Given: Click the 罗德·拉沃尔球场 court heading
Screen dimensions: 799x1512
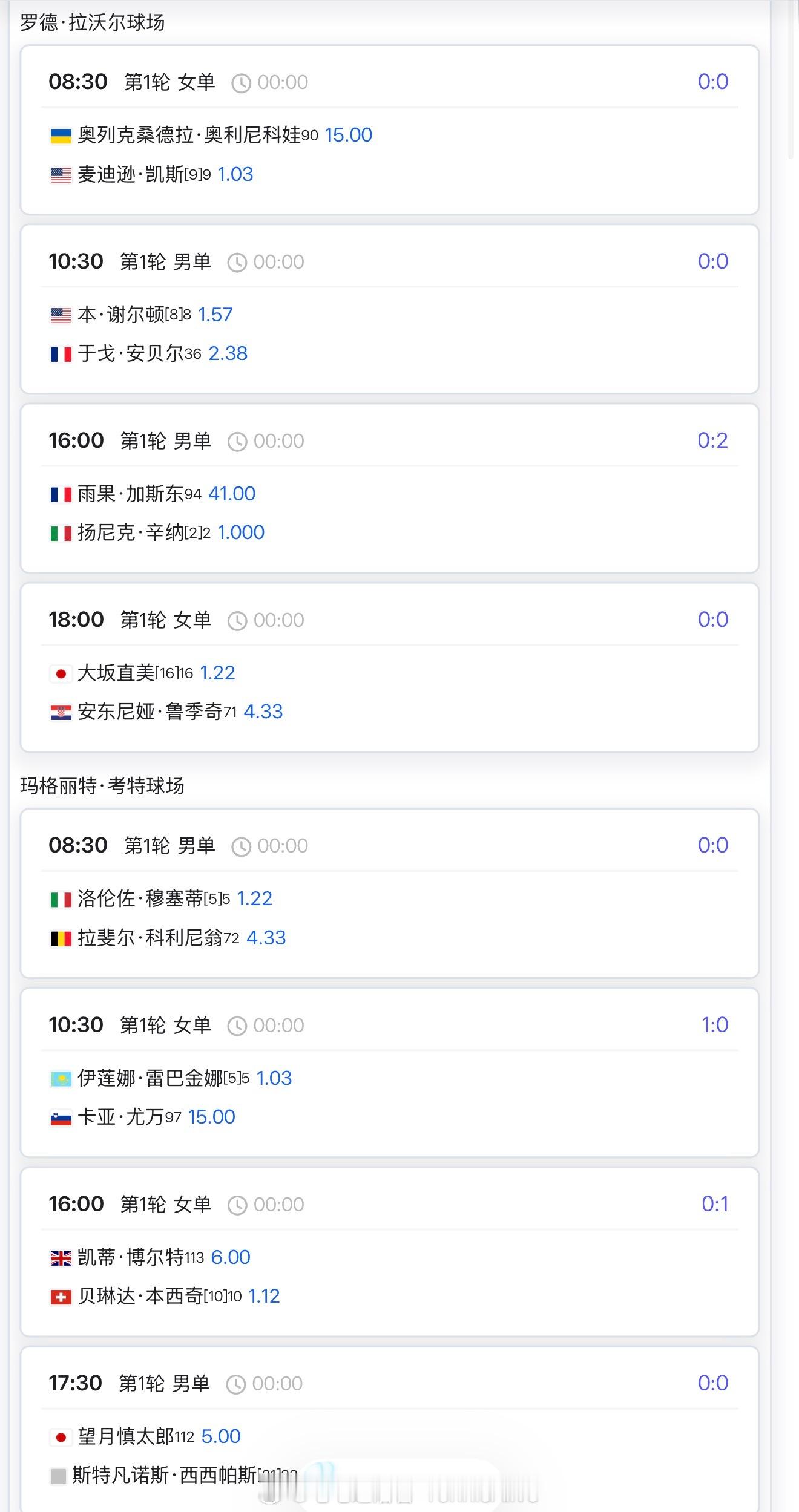Looking at the screenshot, I should pyautogui.click(x=92, y=22).
